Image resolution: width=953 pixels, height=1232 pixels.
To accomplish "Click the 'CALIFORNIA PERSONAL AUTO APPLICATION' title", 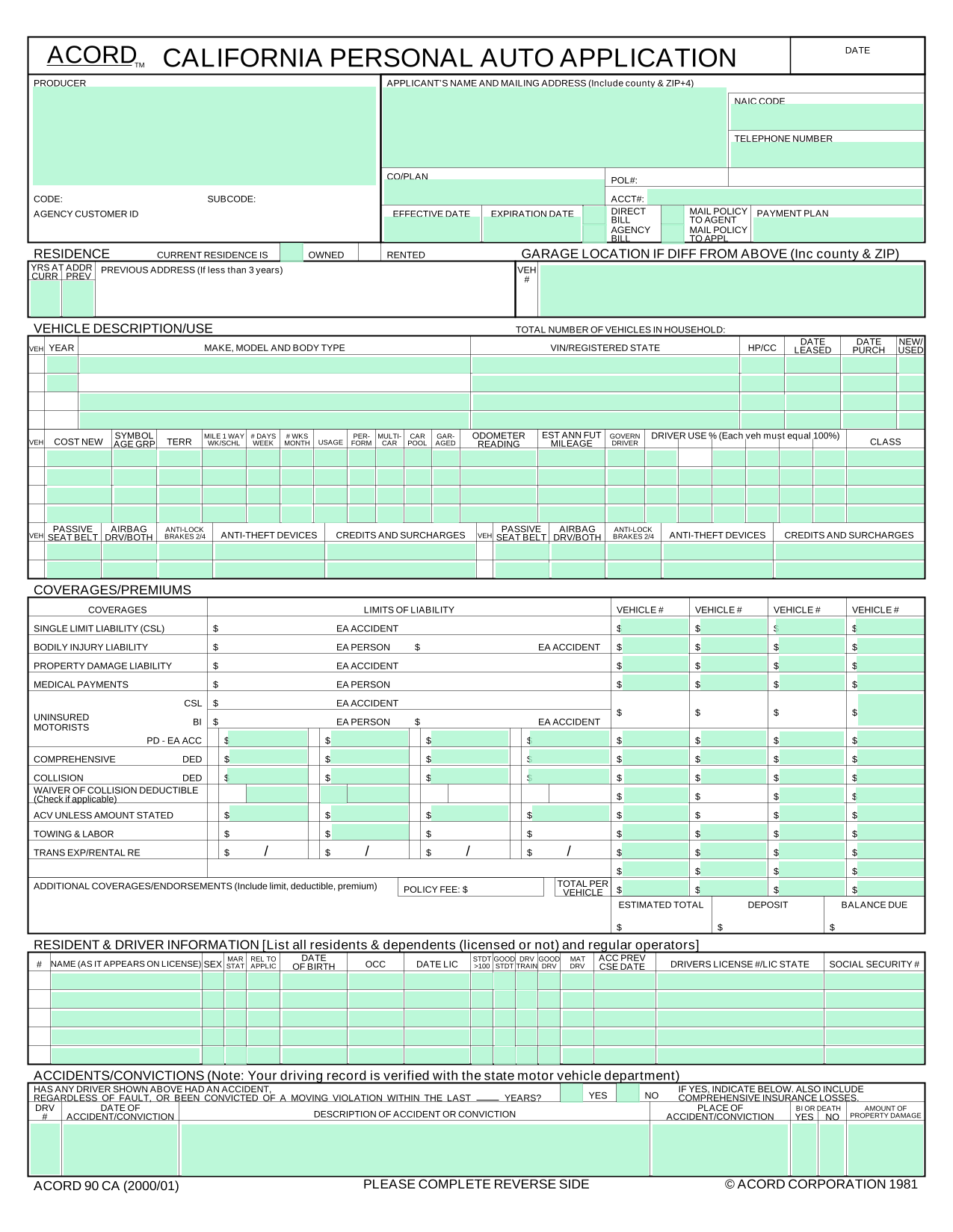I will pos(449,58).
